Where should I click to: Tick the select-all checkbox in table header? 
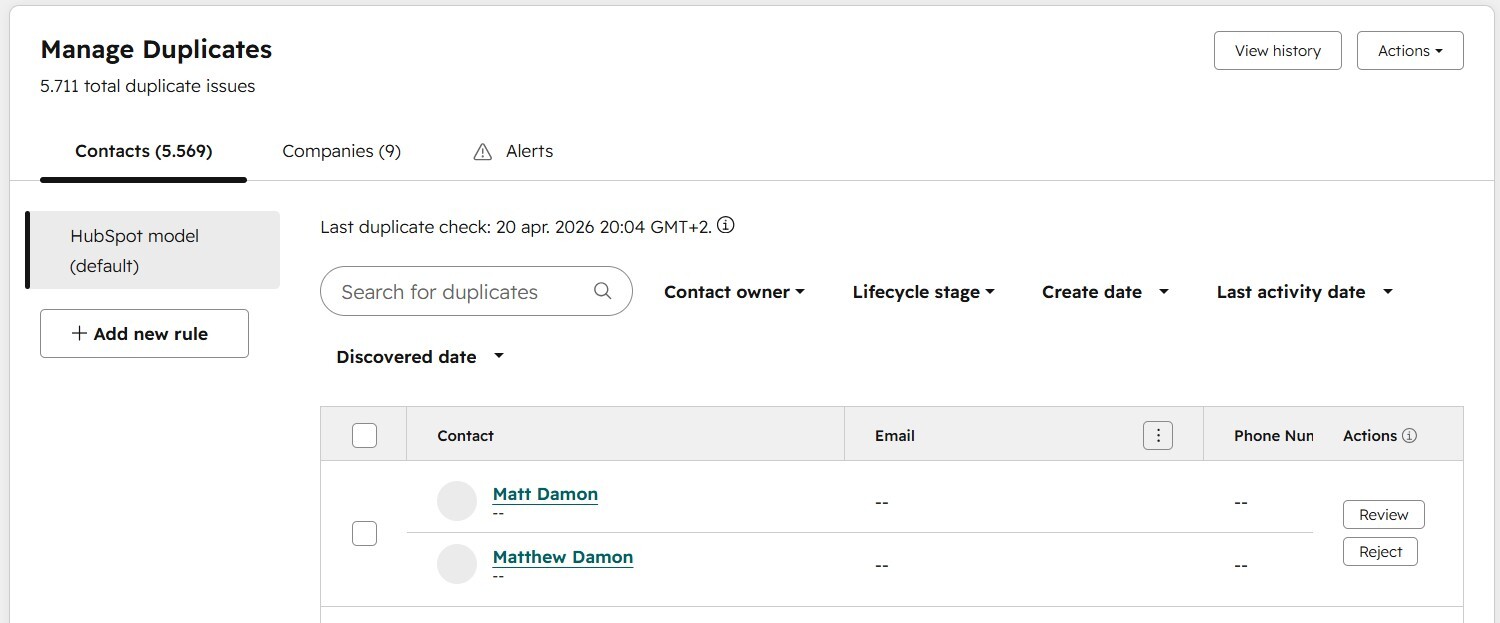point(365,435)
